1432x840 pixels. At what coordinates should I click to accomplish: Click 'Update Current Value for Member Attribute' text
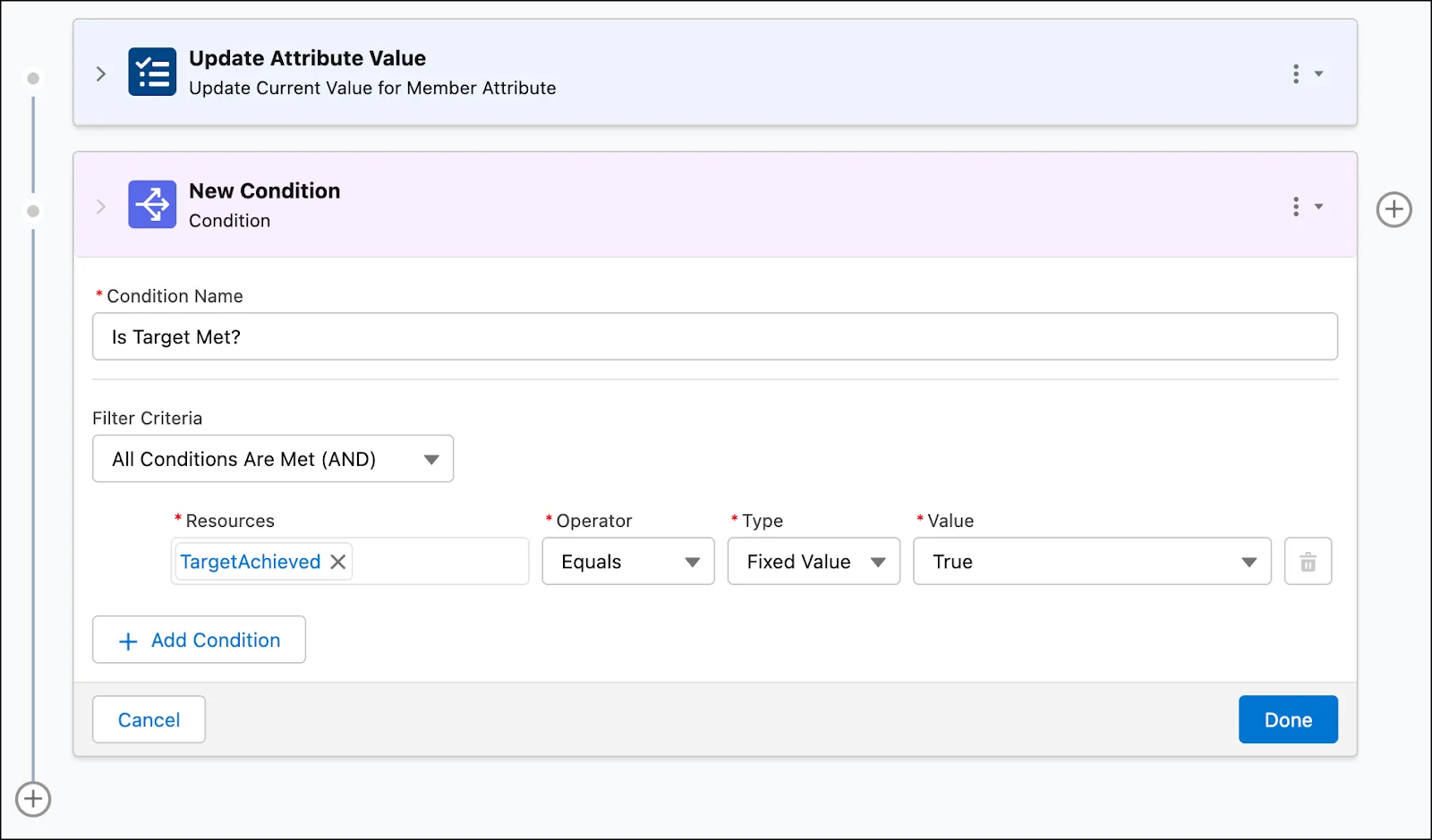coord(372,88)
